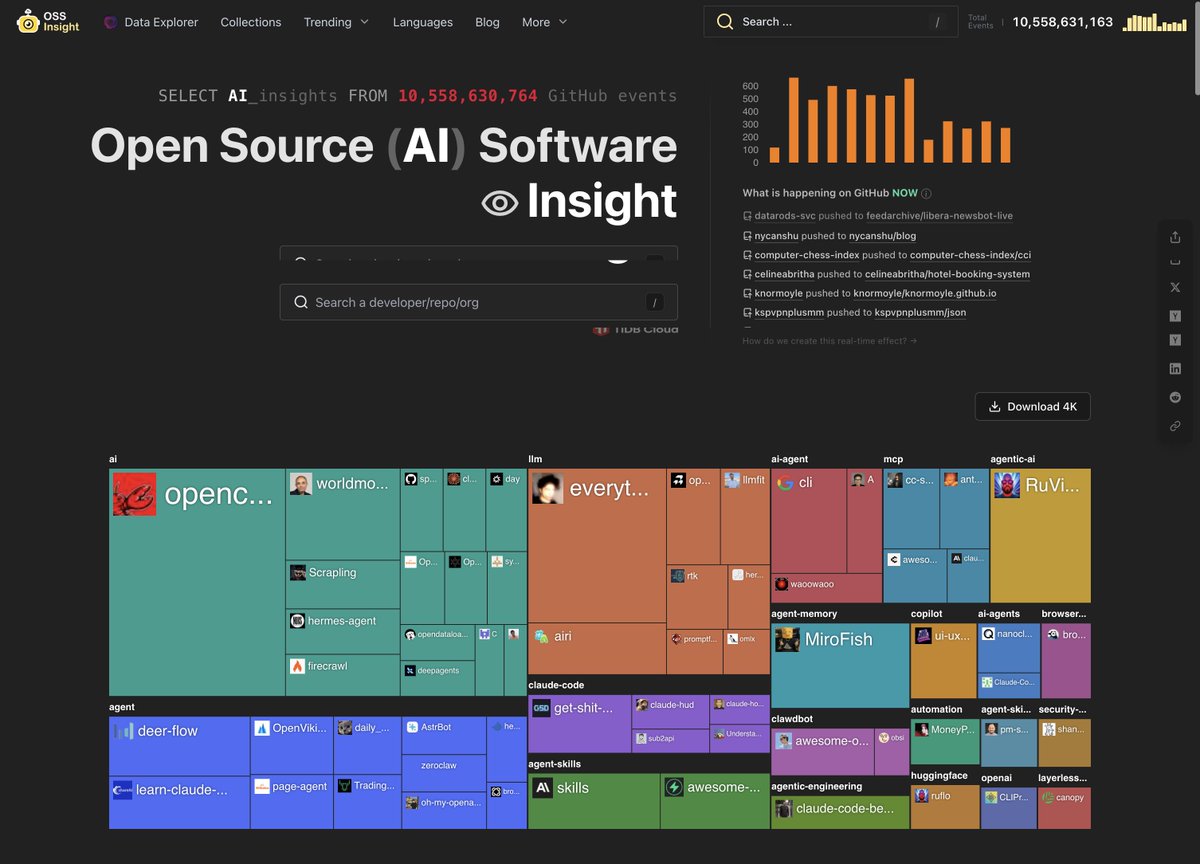Click the total events bar chart icon
1200x864 pixels.
tap(1153, 22)
